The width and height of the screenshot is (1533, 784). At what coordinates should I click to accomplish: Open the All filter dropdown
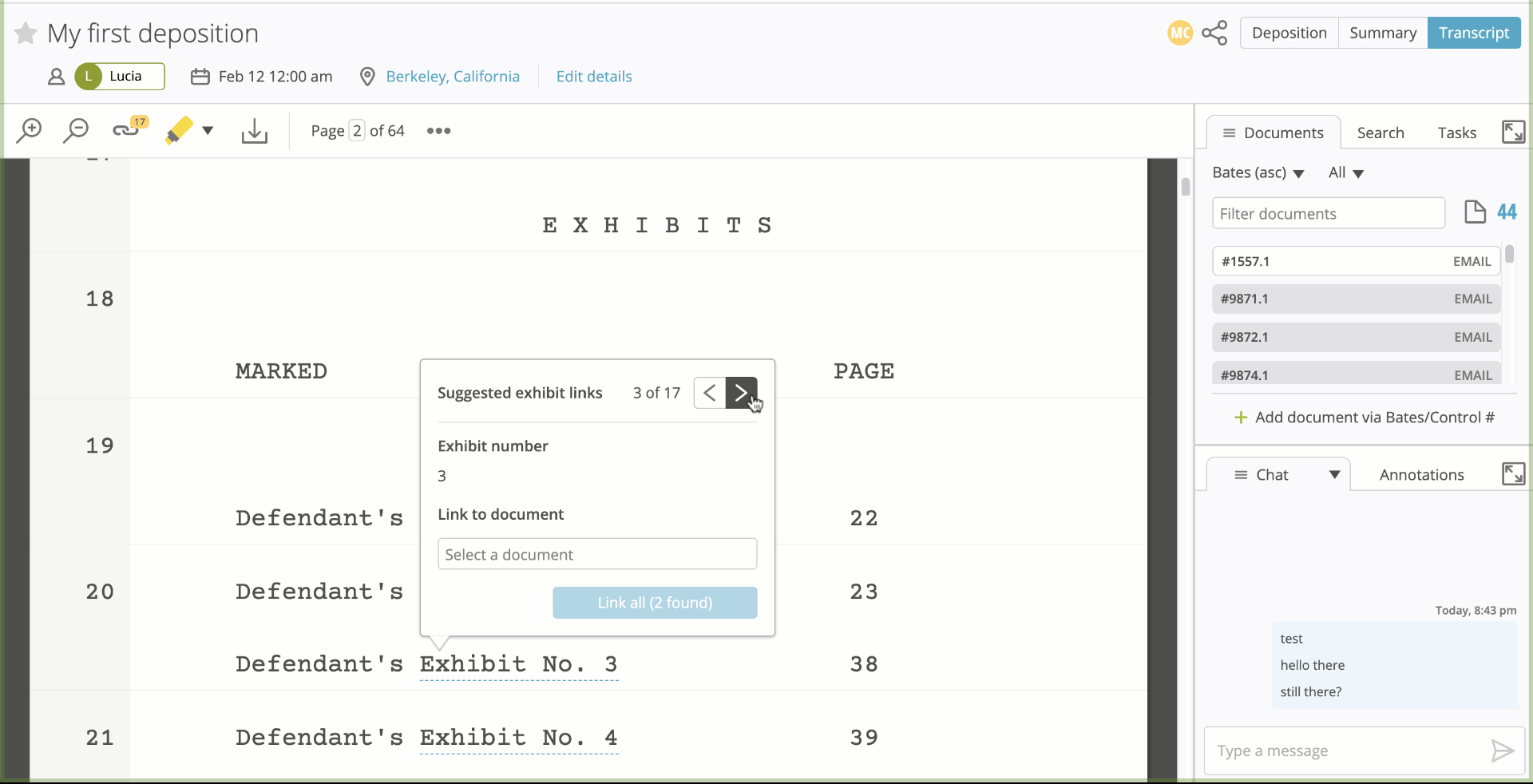click(1346, 172)
